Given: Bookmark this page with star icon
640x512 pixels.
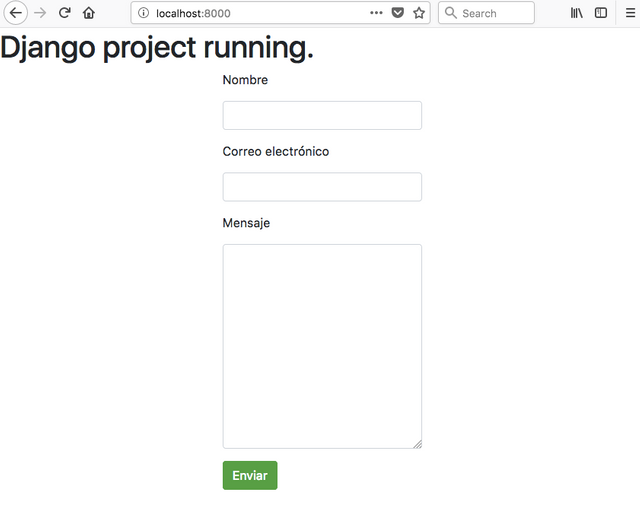Looking at the screenshot, I should [x=419, y=13].
